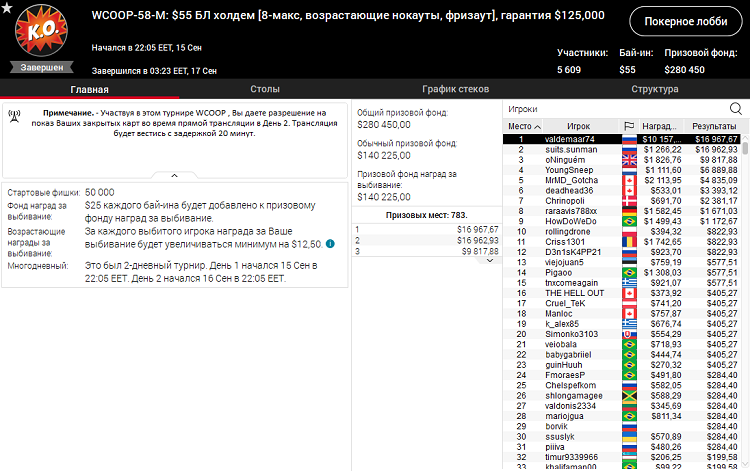Click the Призовых мест: 783. heading
This screenshot has width=750, height=471.
pos(426,215)
